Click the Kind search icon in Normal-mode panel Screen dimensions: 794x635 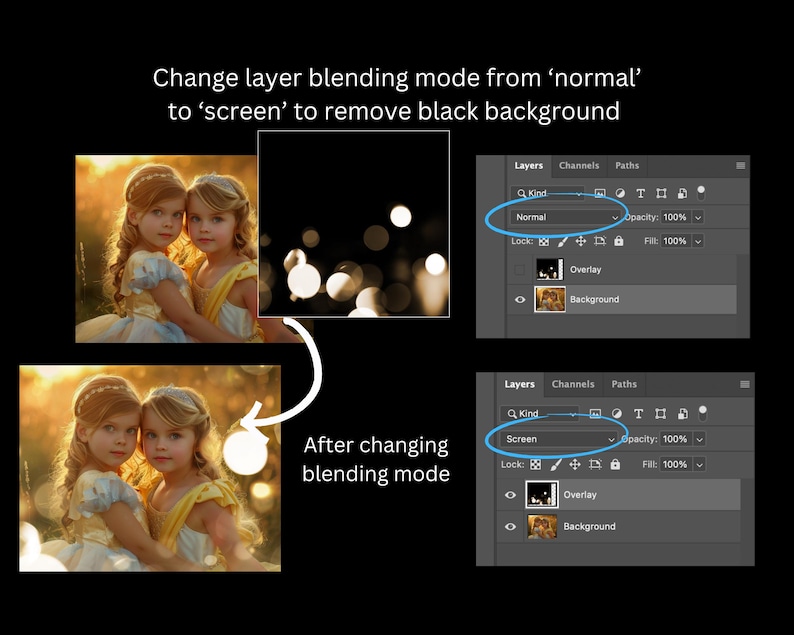[521, 193]
